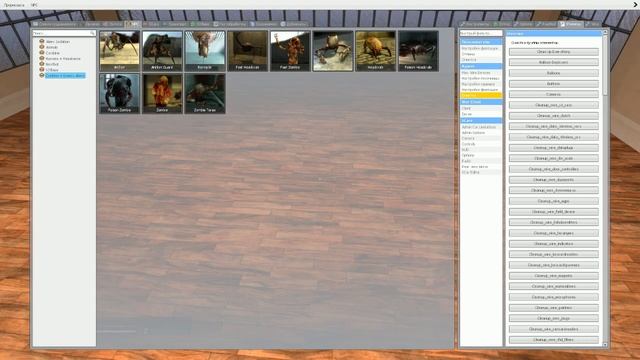
Task: Spawn the Poison Headcrab NPC
Action: [x=418, y=51]
